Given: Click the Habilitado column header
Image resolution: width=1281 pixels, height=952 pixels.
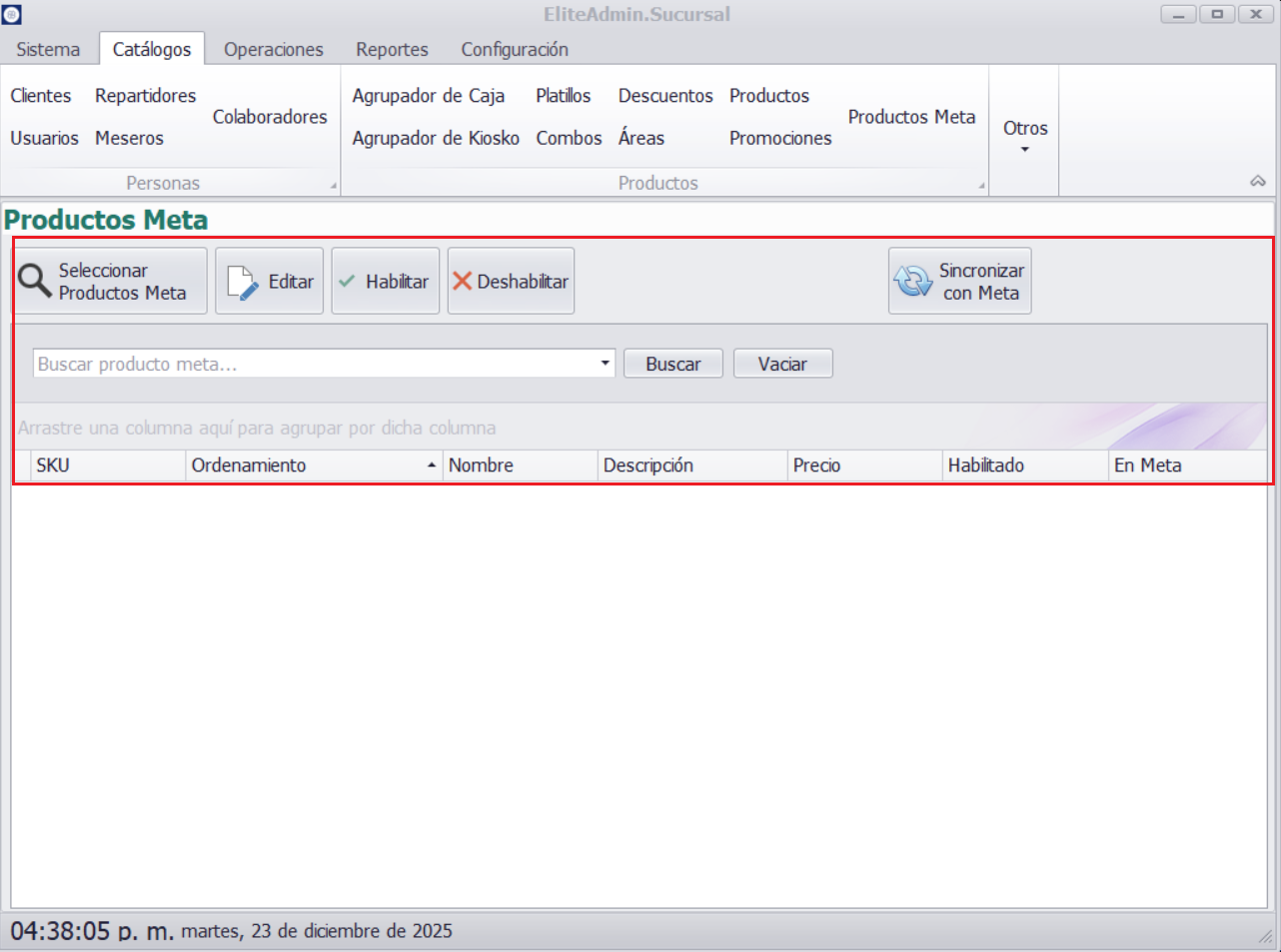Looking at the screenshot, I should point(1024,466).
